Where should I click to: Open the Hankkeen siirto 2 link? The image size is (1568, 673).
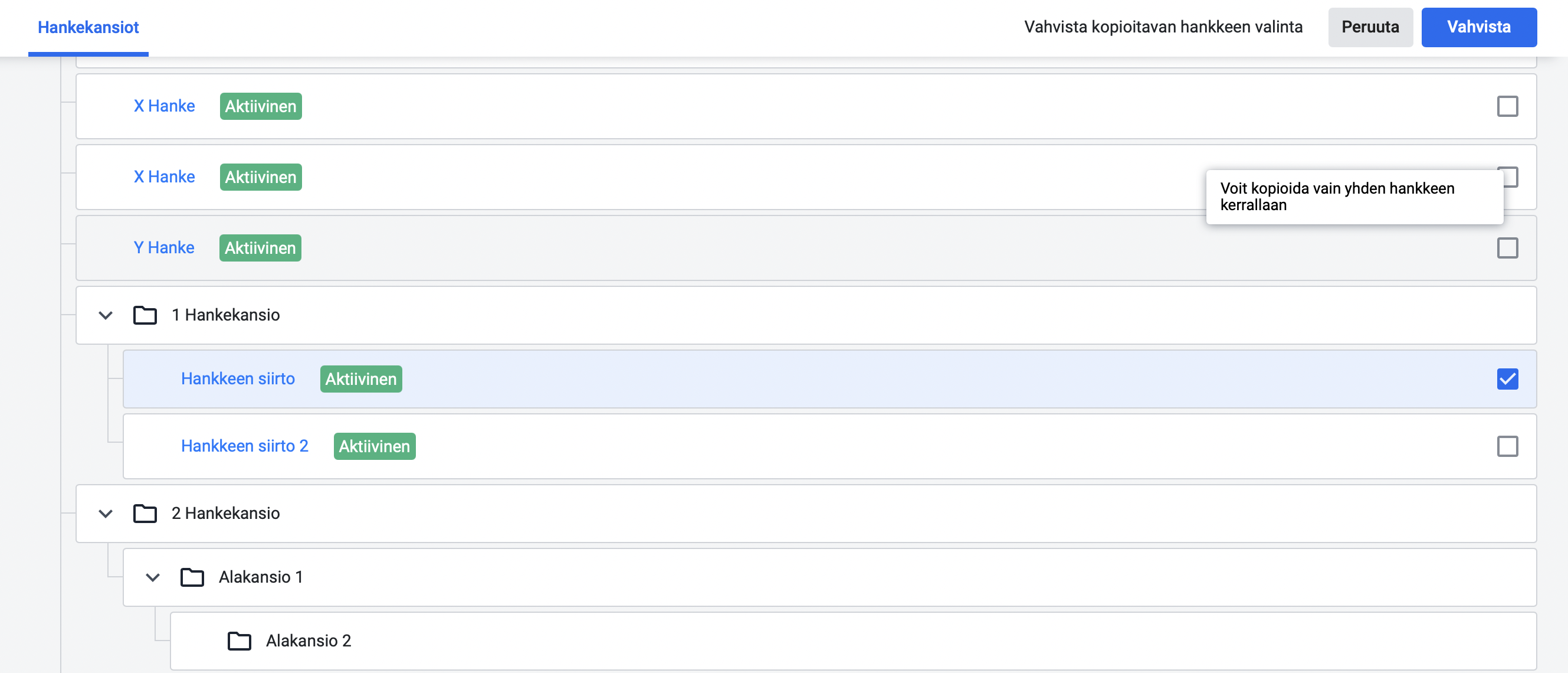pyautogui.click(x=245, y=446)
